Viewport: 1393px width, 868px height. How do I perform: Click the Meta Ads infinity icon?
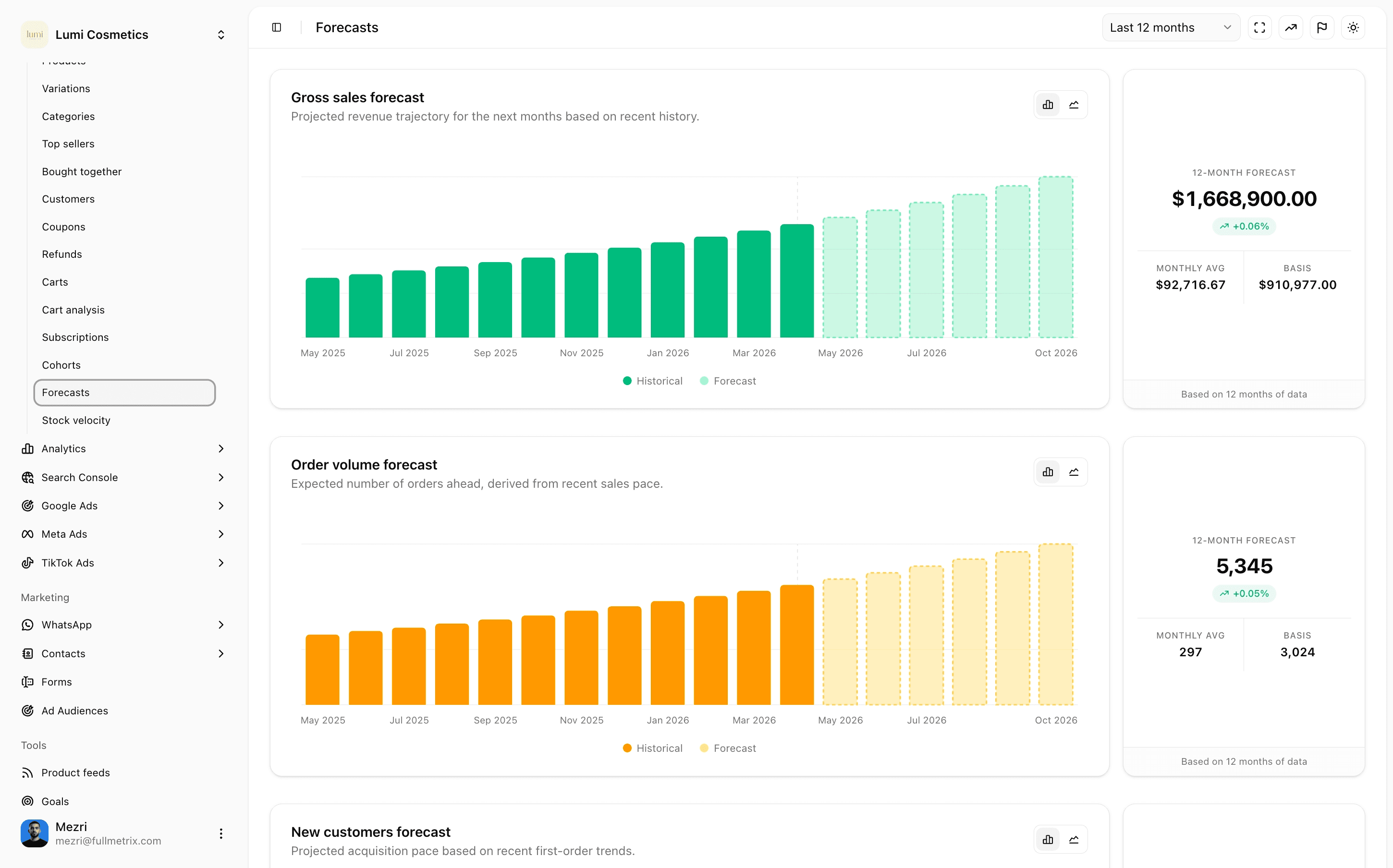[x=27, y=534]
